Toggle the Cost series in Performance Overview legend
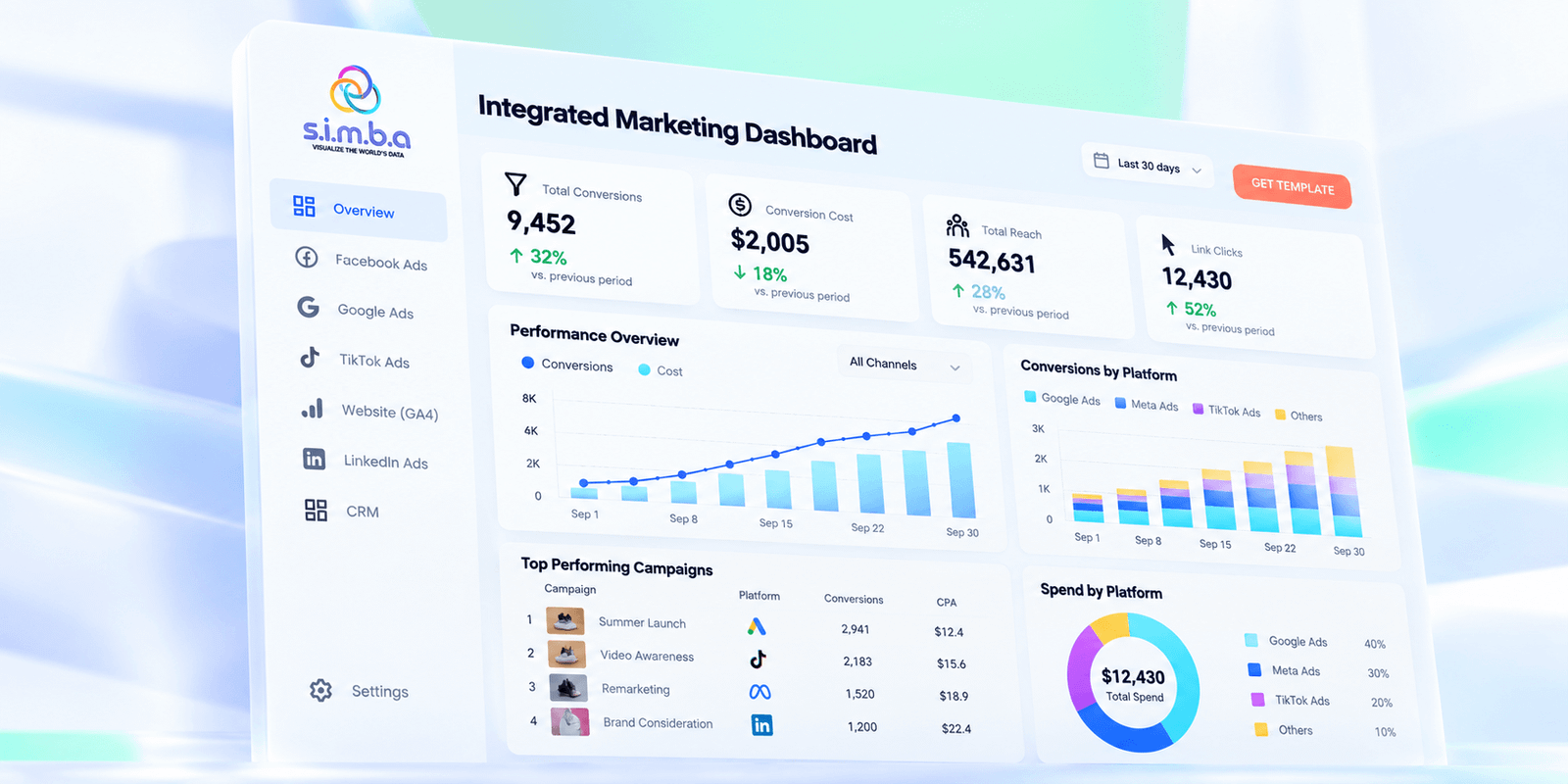The image size is (1568, 784). tap(661, 370)
